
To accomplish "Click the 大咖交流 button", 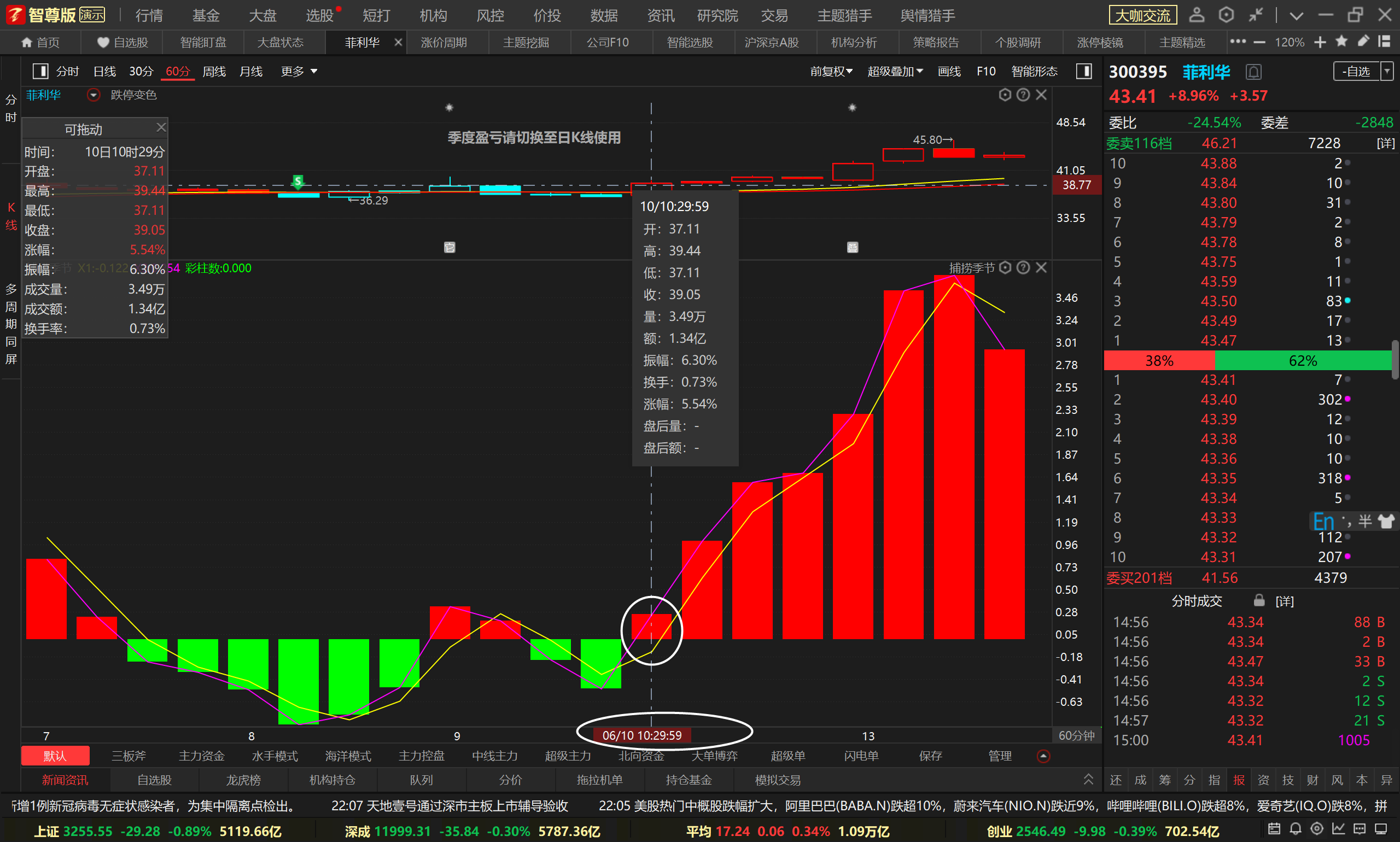I will pos(1142,15).
